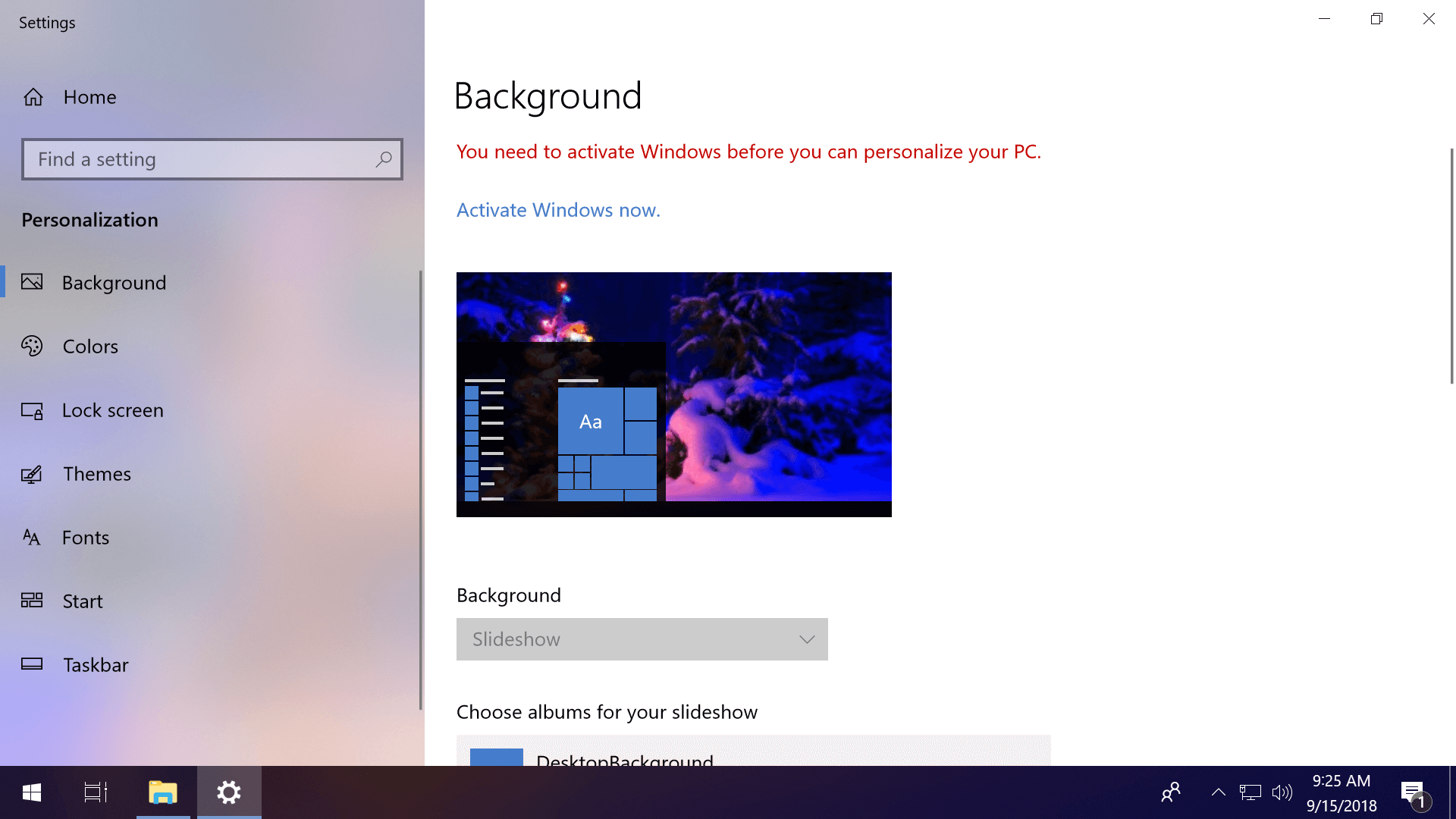This screenshot has height=819, width=1456.
Task: Click the Background personalization icon
Action: pyautogui.click(x=32, y=281)
